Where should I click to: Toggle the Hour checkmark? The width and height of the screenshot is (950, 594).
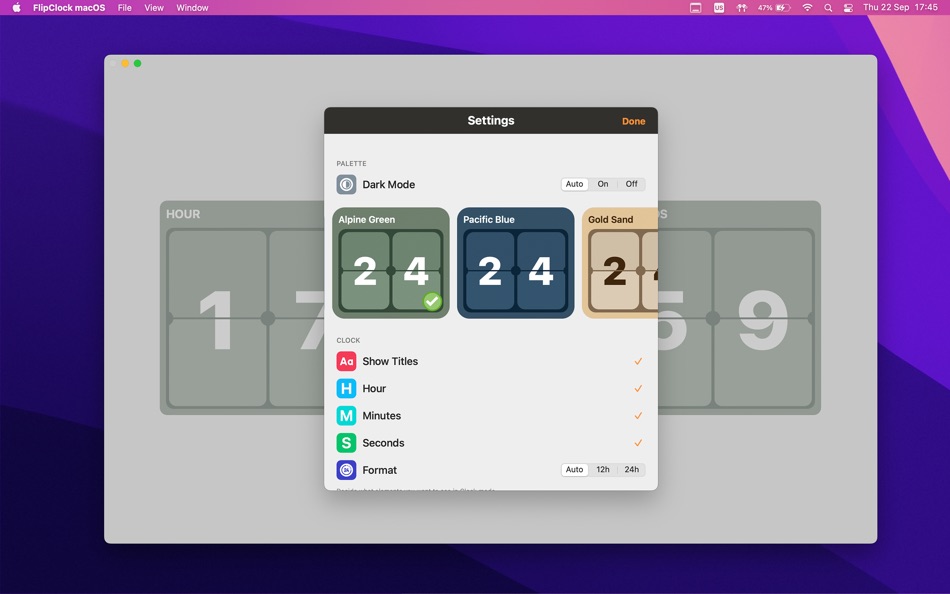pos(638,389)
